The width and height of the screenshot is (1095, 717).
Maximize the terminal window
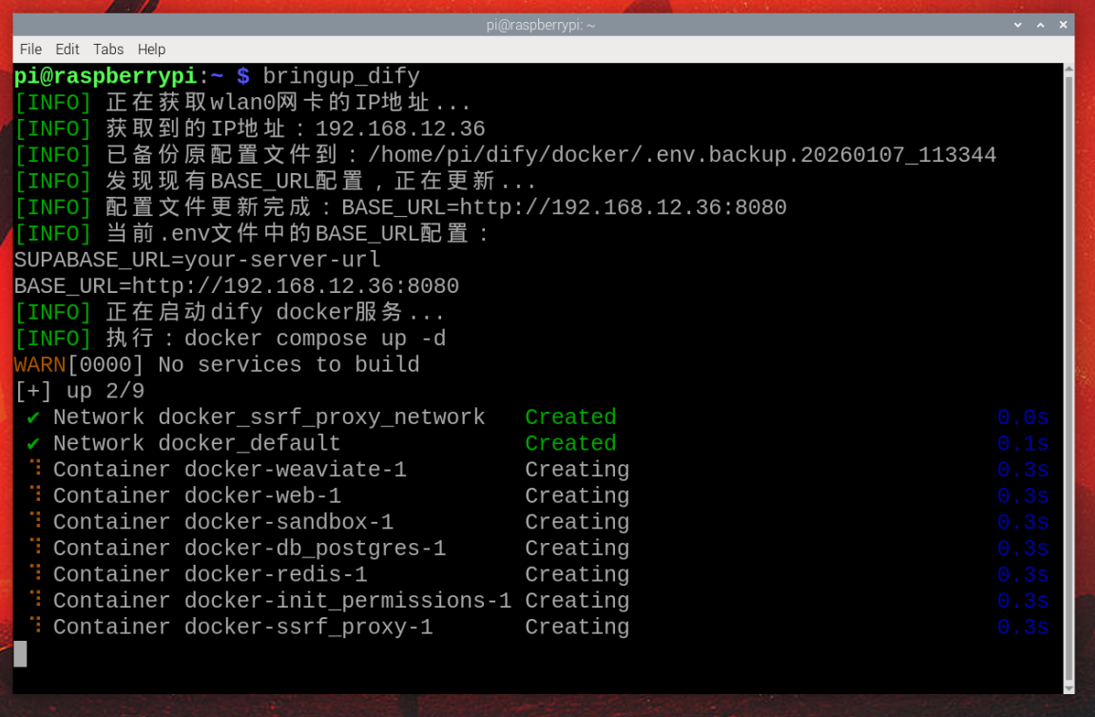pos(1041,25)
